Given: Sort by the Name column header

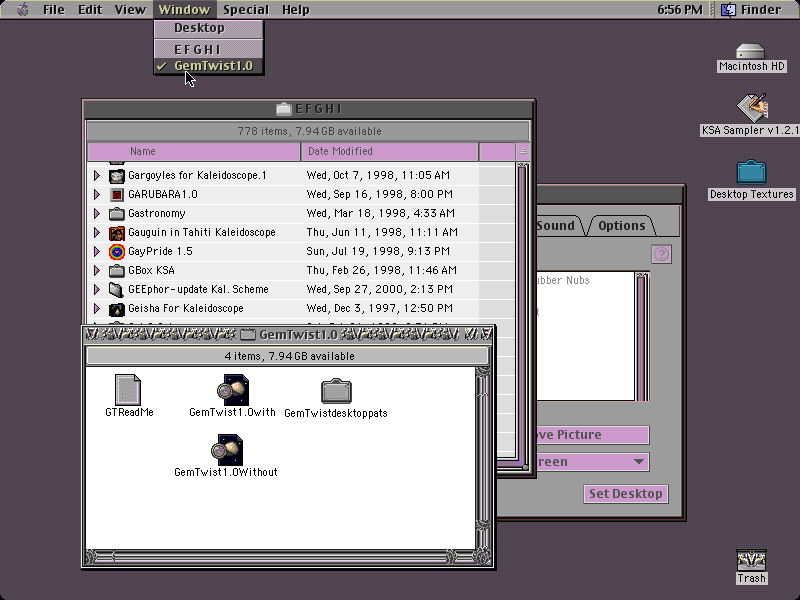Looking at the screenshot, I should pyautogui.click(x=194, y=151).
